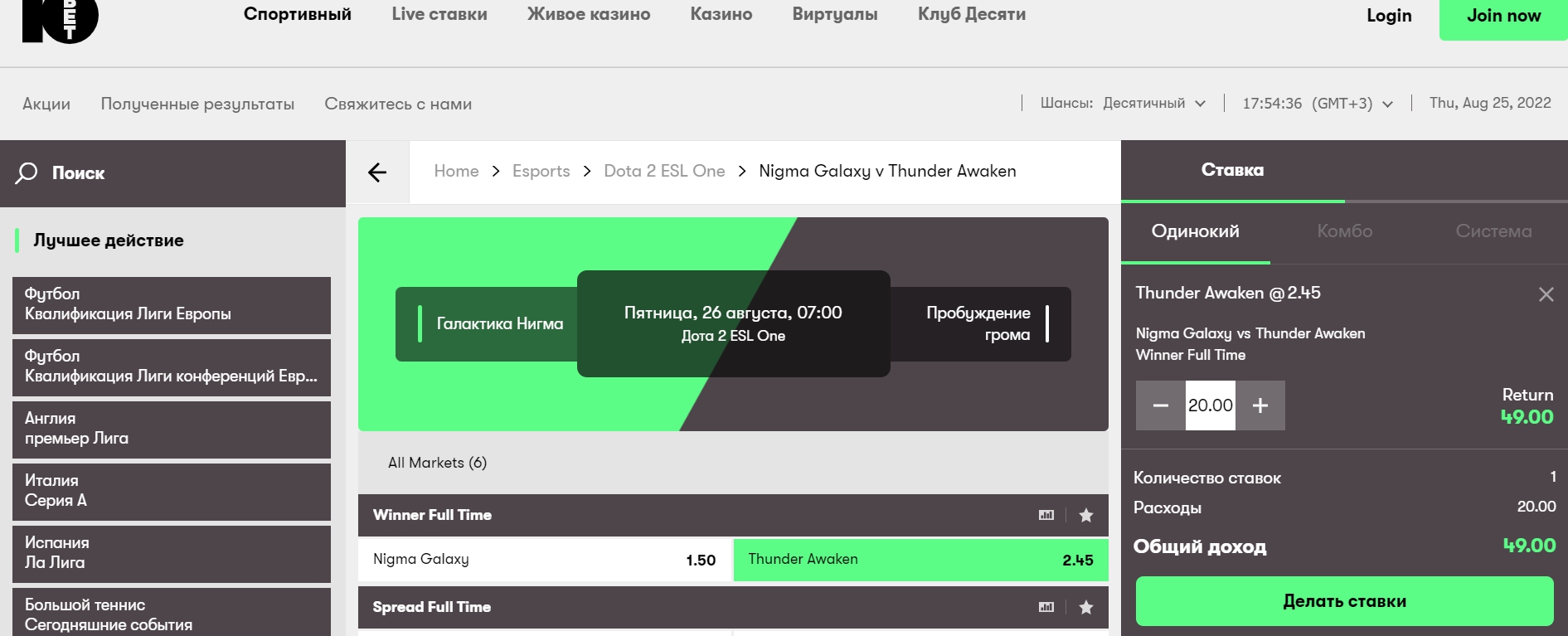Favorite the Winner Full Time market star
The width and height of the screenshot is (1568, 636).
tap(1085, 515)
